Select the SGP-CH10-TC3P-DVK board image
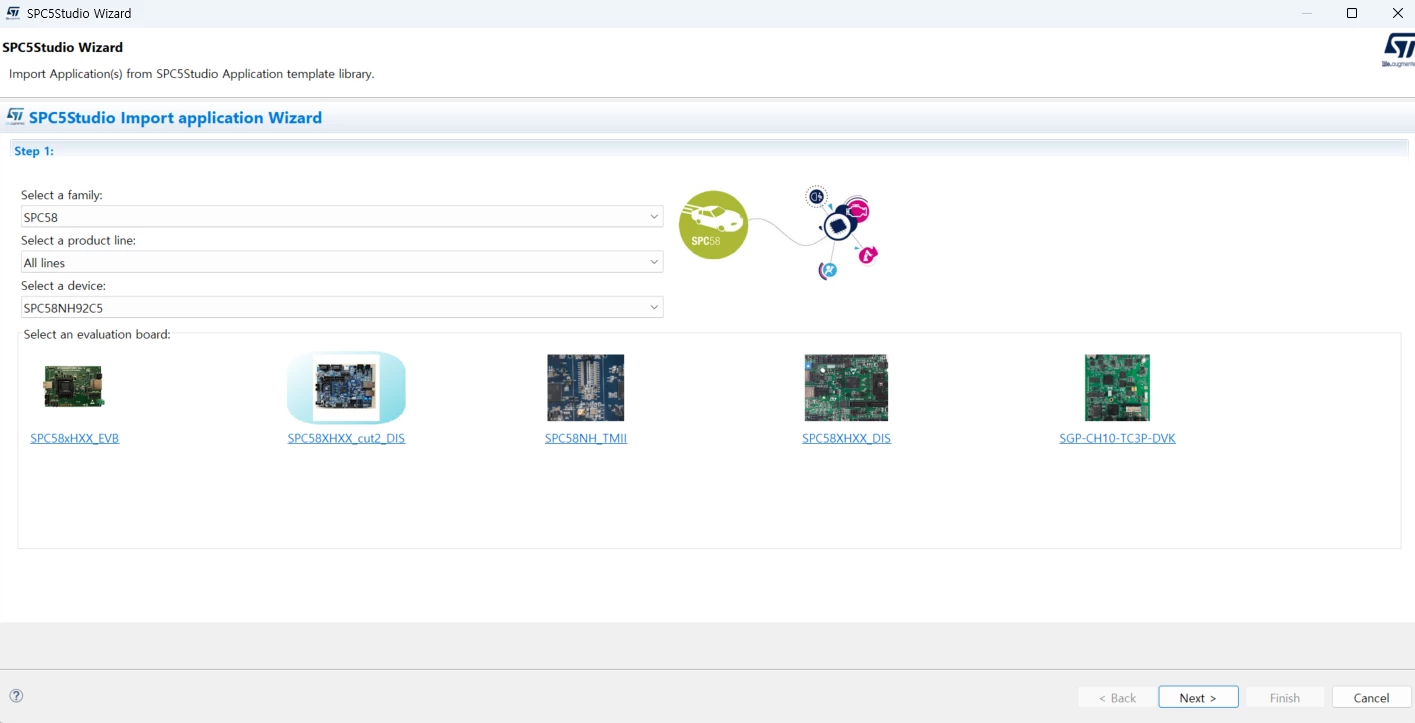Screen dimensions: 1415x723 point(1117,387)
